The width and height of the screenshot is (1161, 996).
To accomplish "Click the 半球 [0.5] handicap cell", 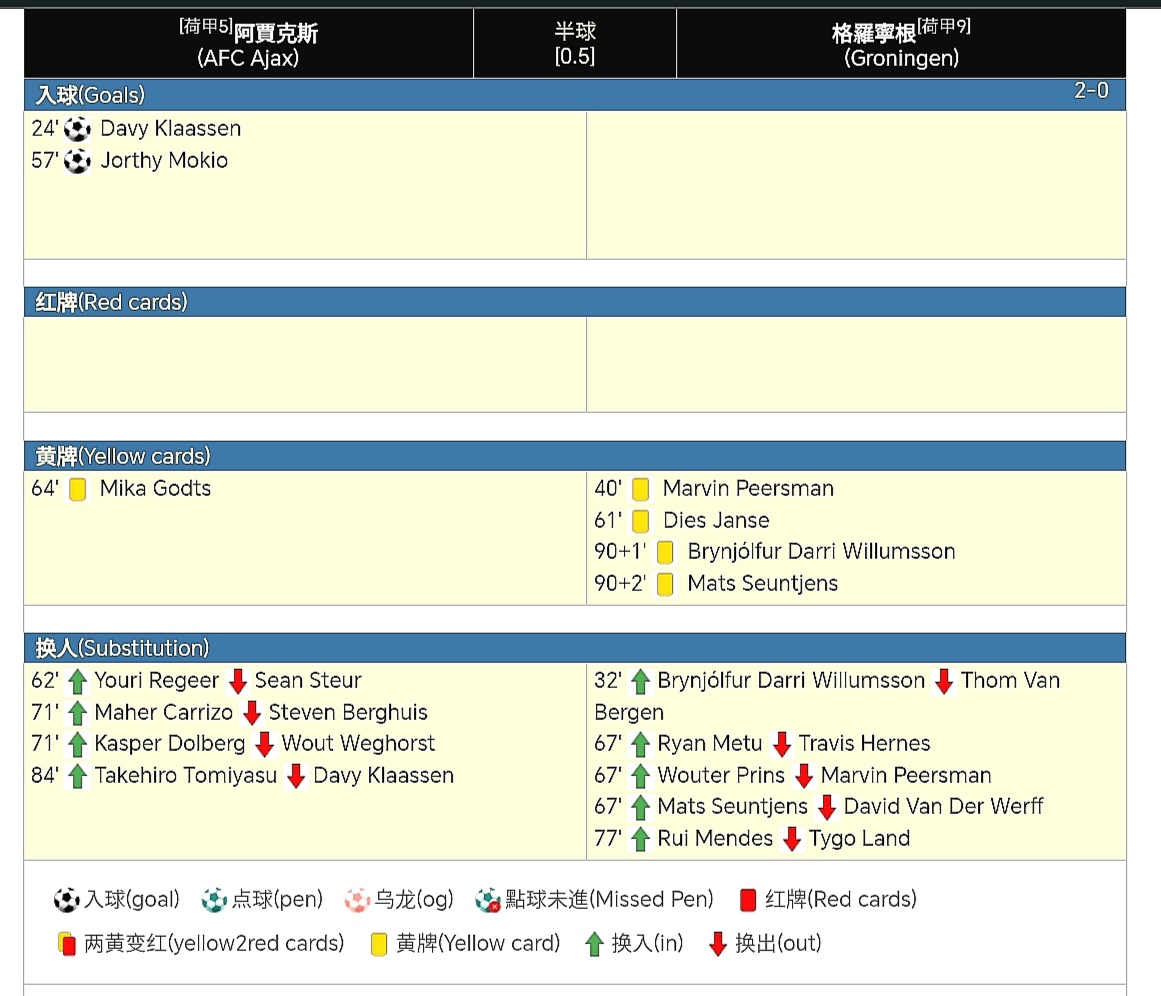I will [575, 44].
